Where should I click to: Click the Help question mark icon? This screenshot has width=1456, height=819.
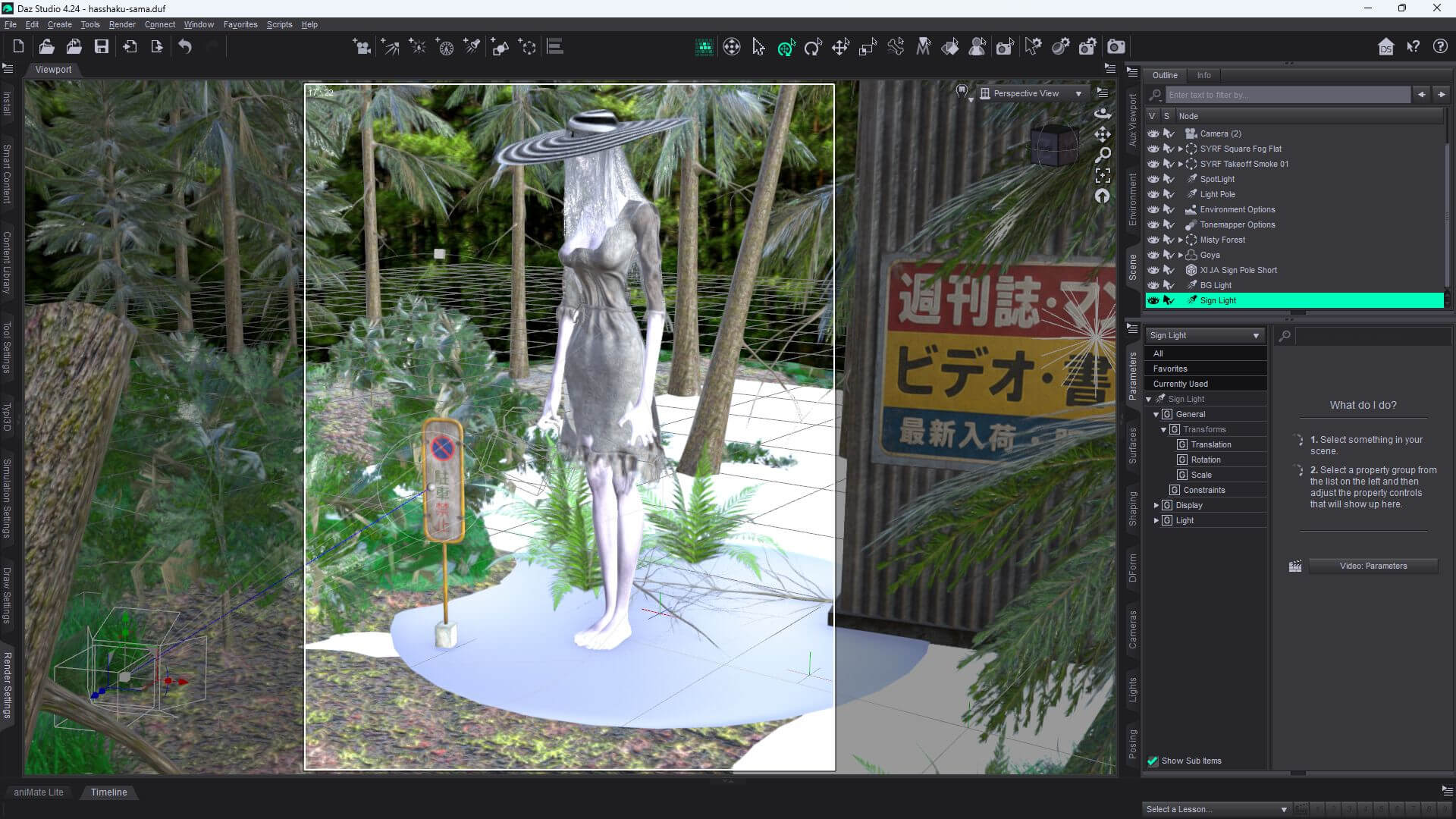(1440, 47)
